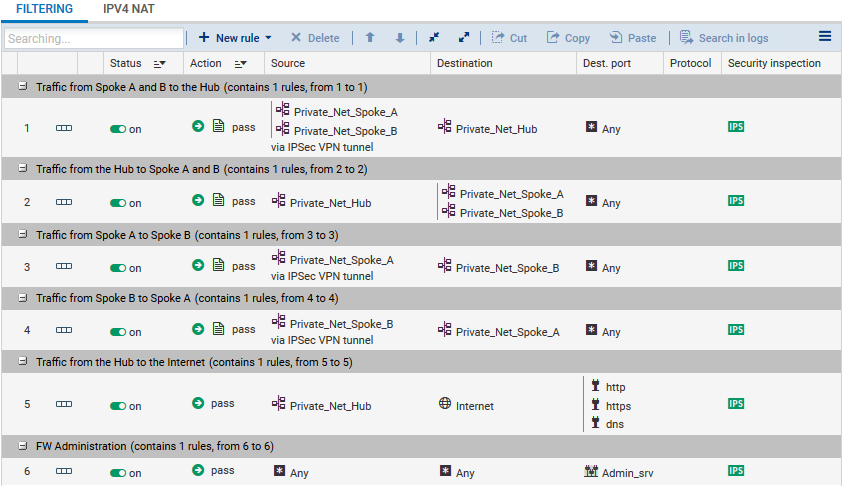Collapse Traffic from Spoke A to Spoke B group
The width and height of the screenshot is (843, 486).
pyautogui.click(x=23, y=234)
